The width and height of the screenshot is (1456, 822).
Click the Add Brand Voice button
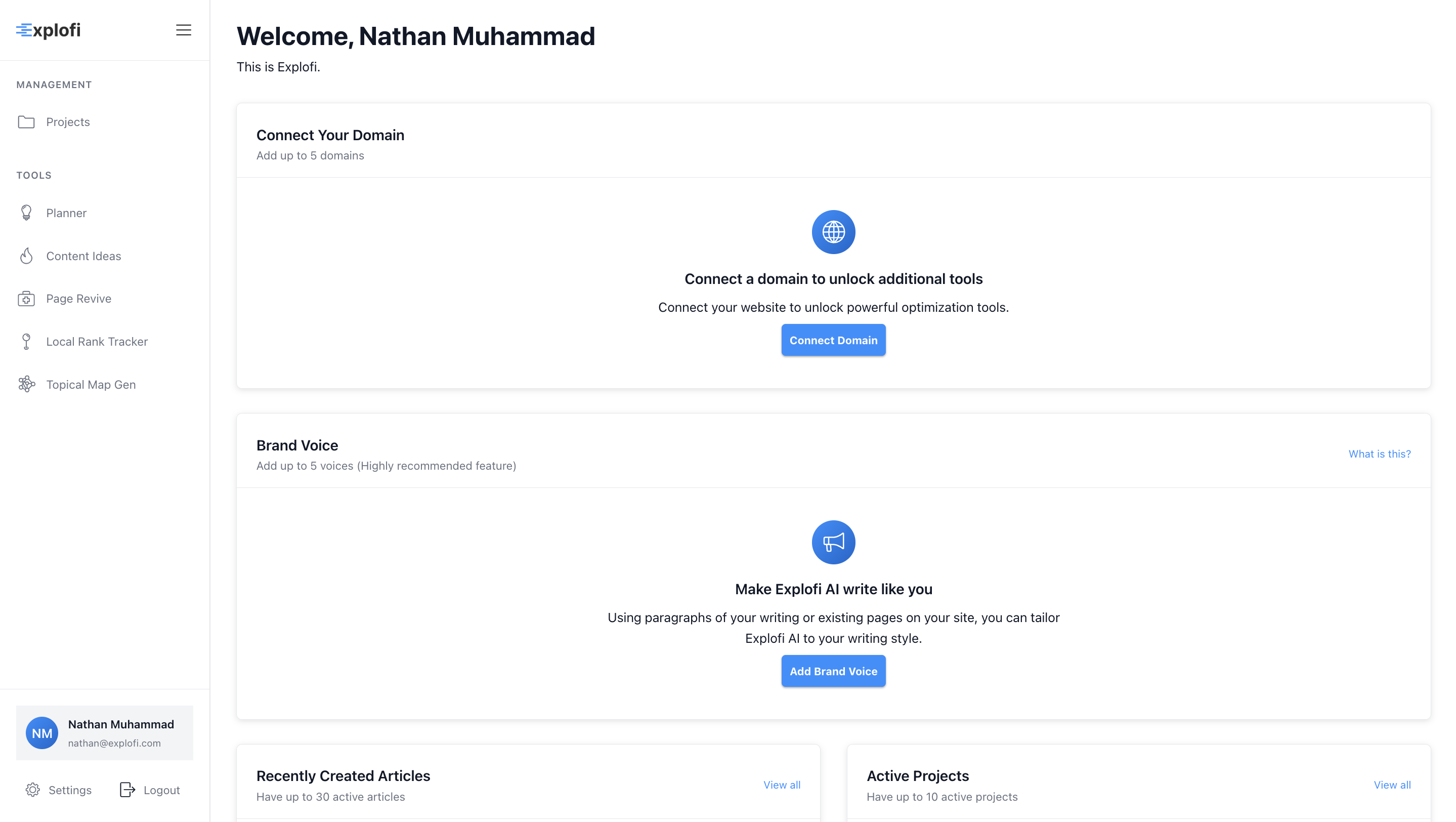[x=833, y=671]
